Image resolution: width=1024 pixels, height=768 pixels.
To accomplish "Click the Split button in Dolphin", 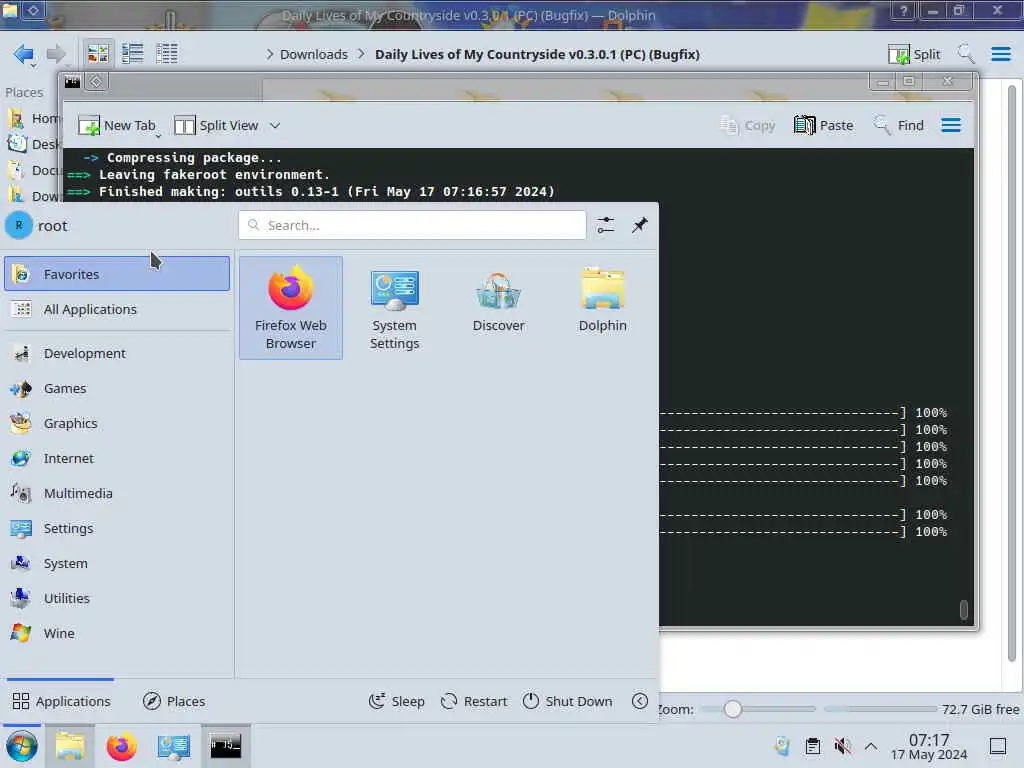I will click(914, 54).
